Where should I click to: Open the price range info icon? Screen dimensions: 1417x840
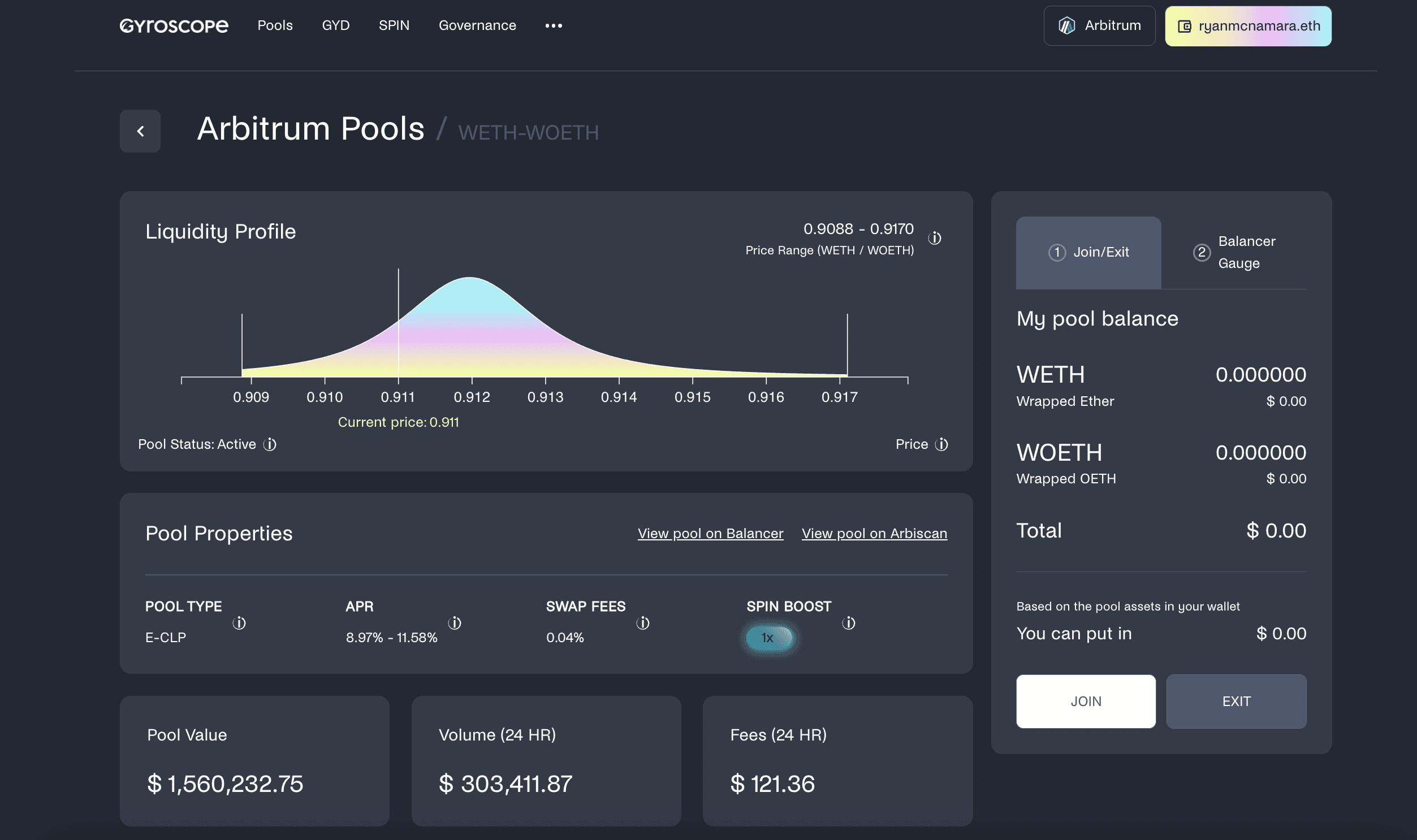[x=935, y=239]
